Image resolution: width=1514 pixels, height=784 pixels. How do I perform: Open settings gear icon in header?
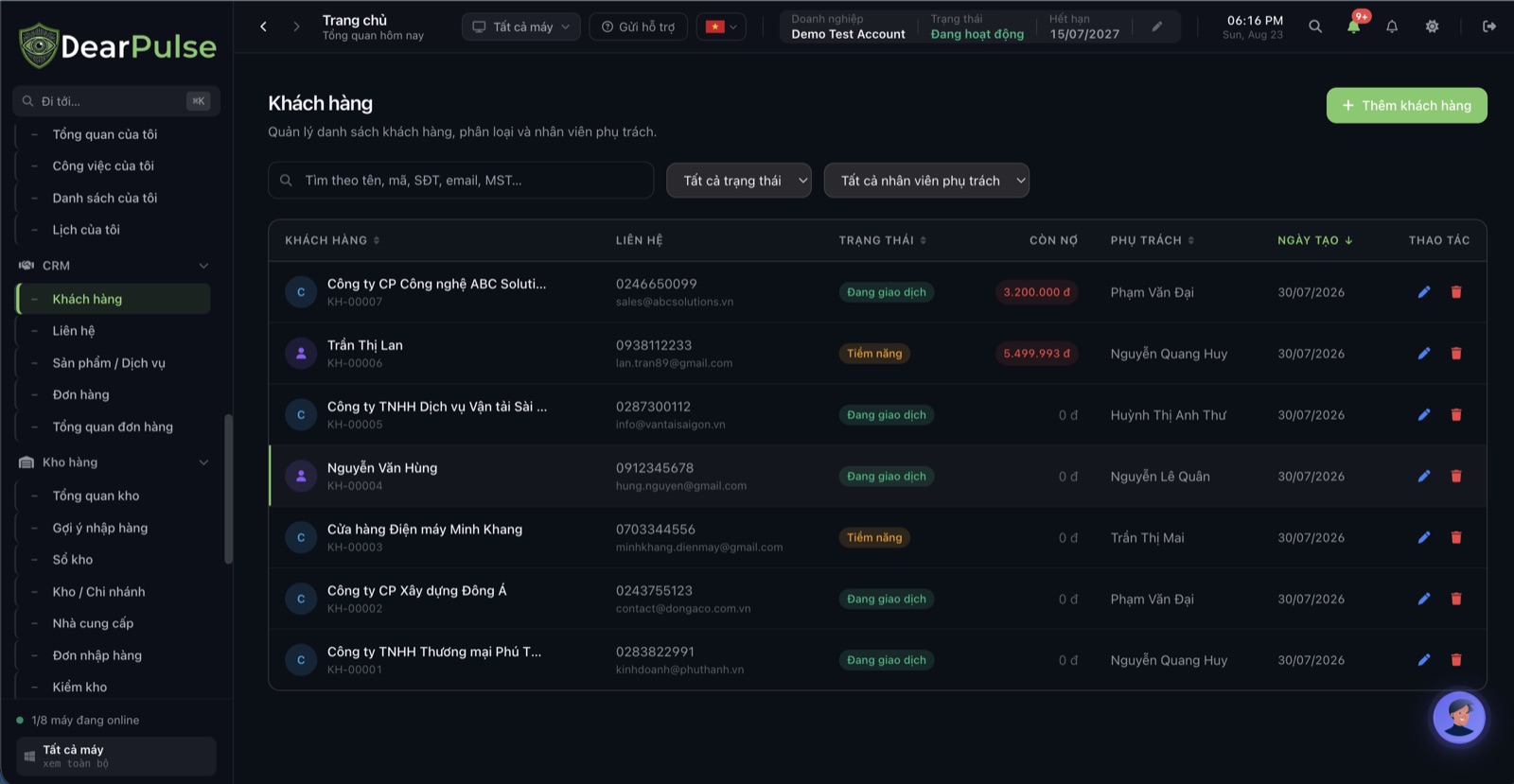coord(1432,26)
